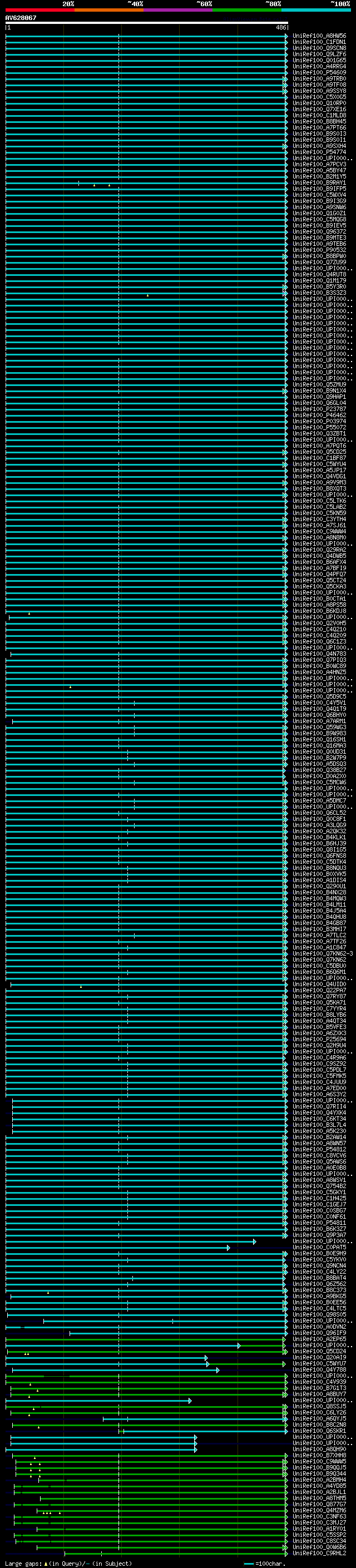
Task: Click UniRef100_Q4RUT8 label
Action: [x=319, y=275]
